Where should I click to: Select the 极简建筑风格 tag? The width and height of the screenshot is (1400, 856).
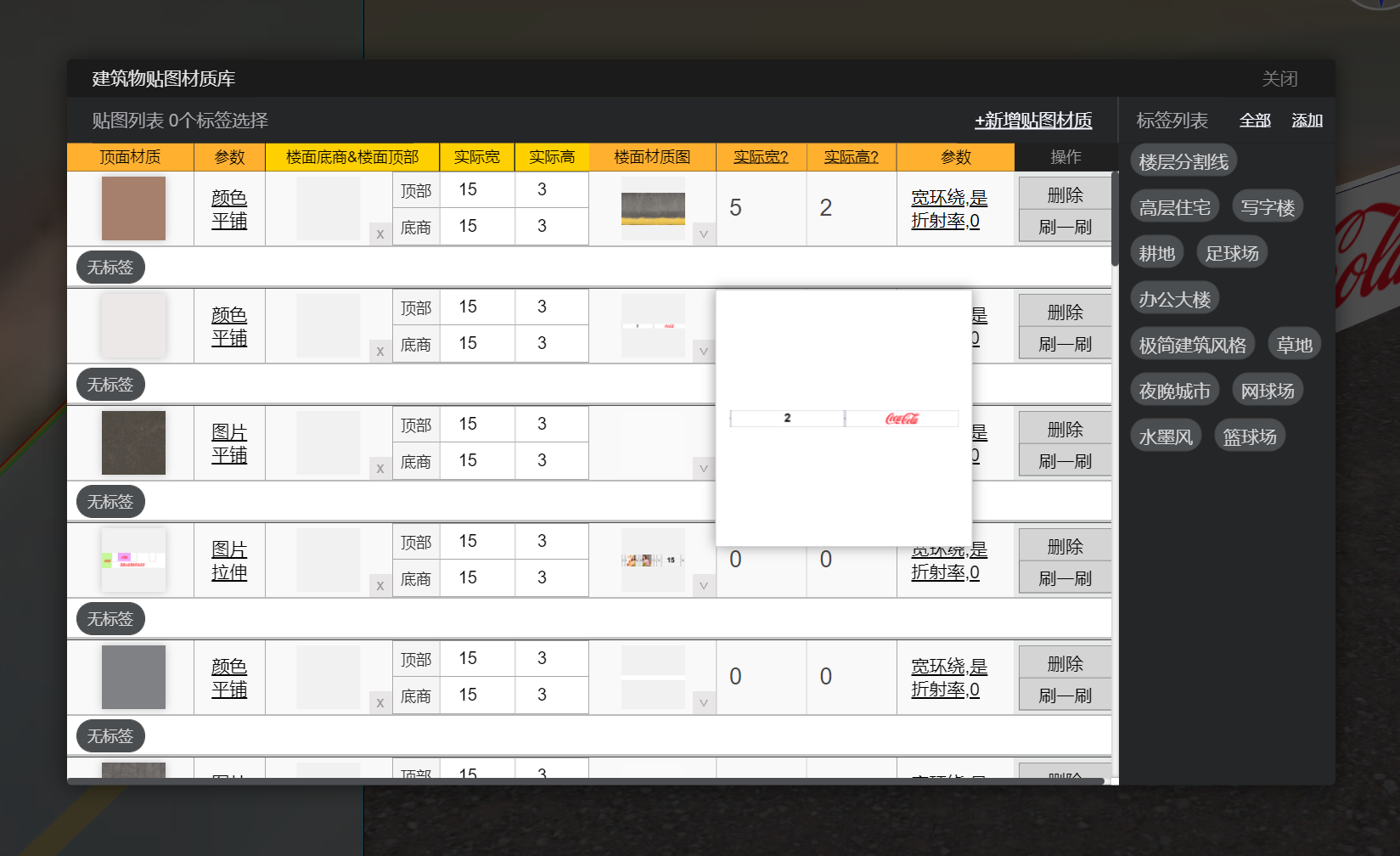[1193, 345]
